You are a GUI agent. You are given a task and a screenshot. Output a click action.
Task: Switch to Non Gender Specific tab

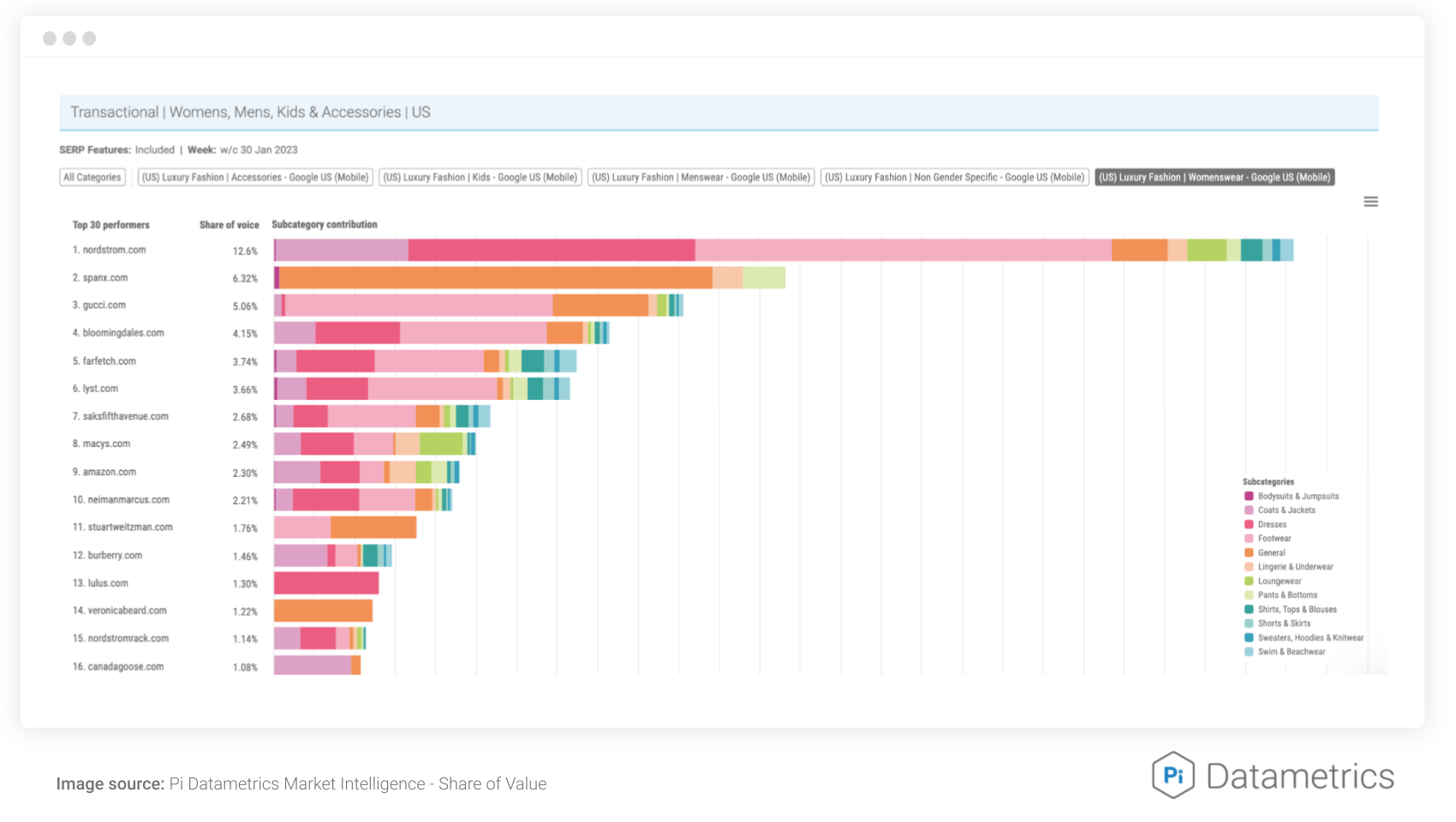(x=955, y=177)
